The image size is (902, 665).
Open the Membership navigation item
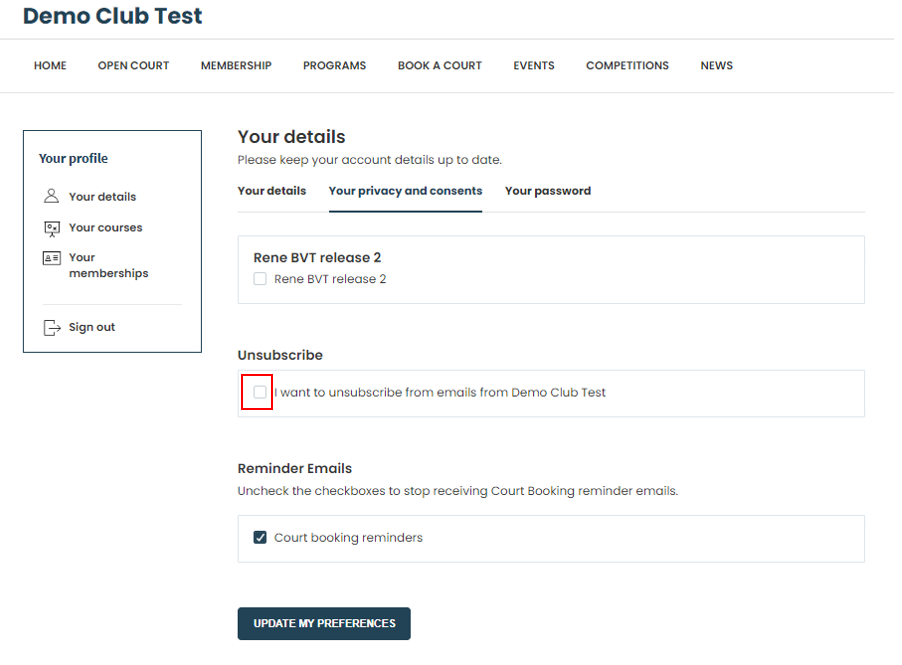(236, 66)
